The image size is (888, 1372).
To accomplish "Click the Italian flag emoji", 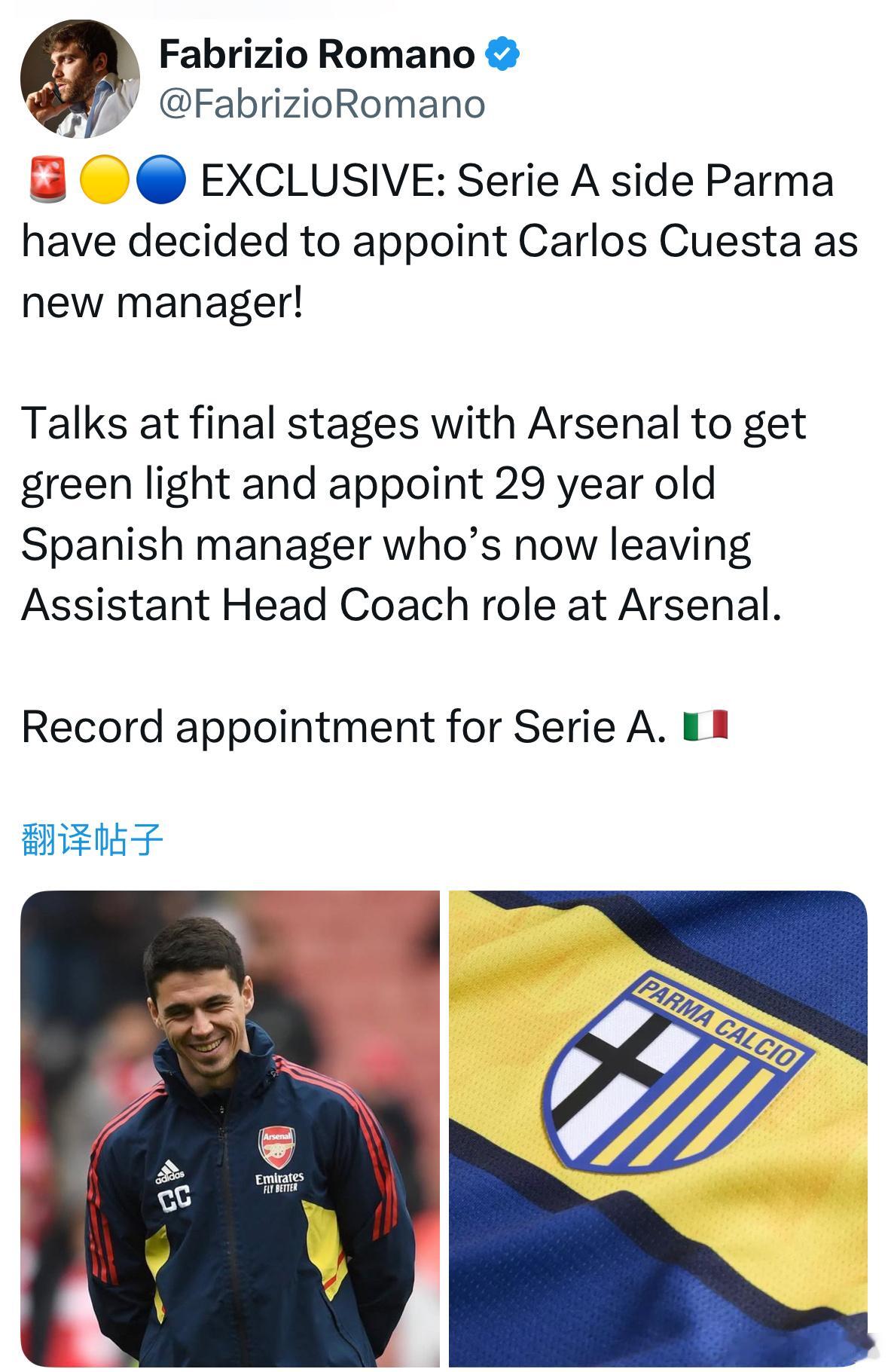I will tap(705, 726).
